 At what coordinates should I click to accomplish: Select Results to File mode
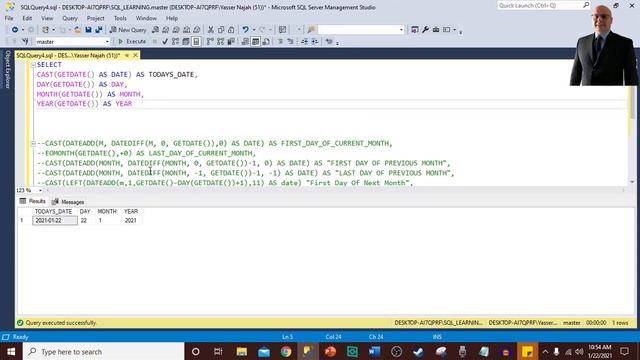tap(266, 41)
